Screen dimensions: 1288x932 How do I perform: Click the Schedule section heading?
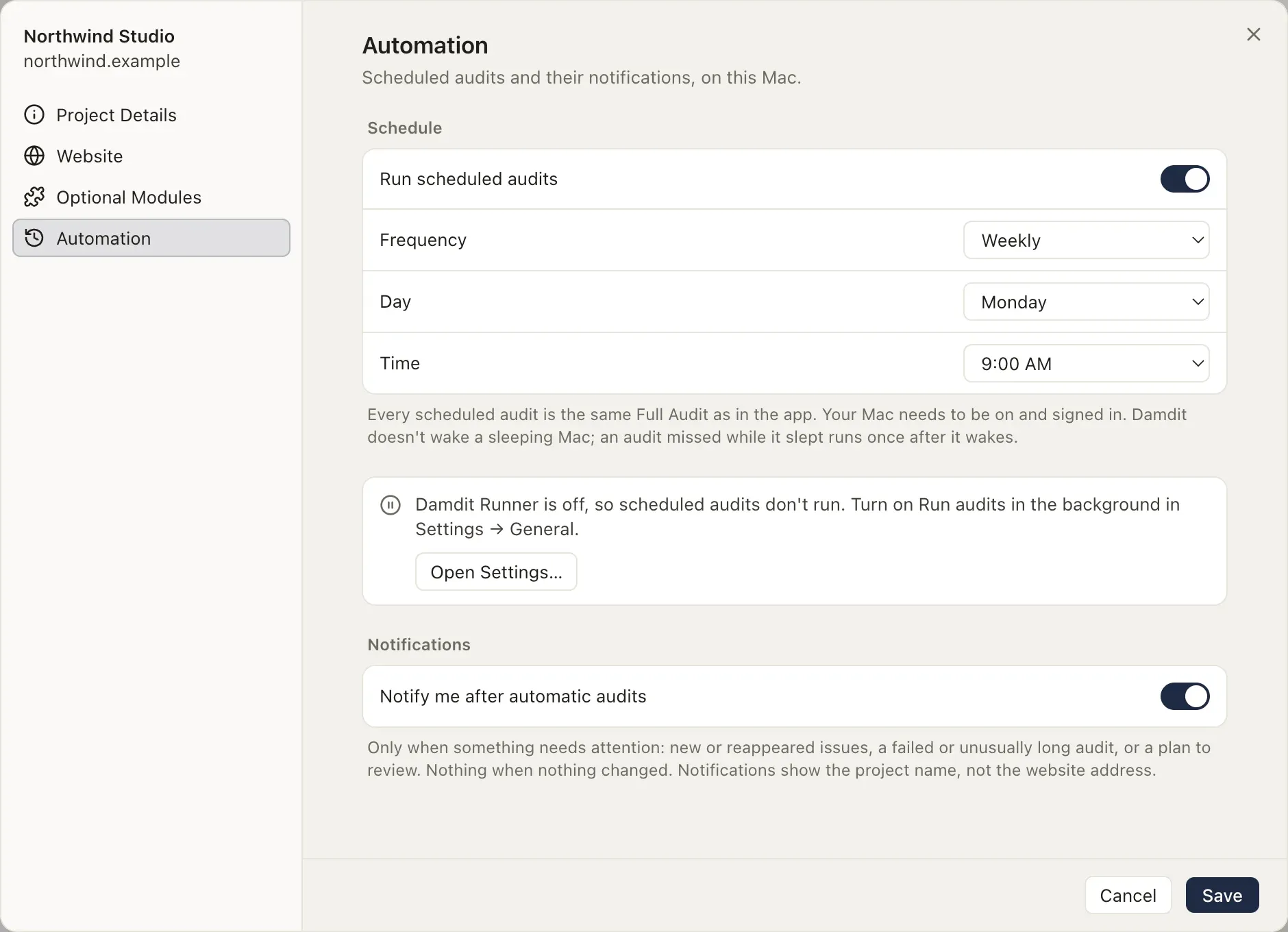tap(404, 127)
